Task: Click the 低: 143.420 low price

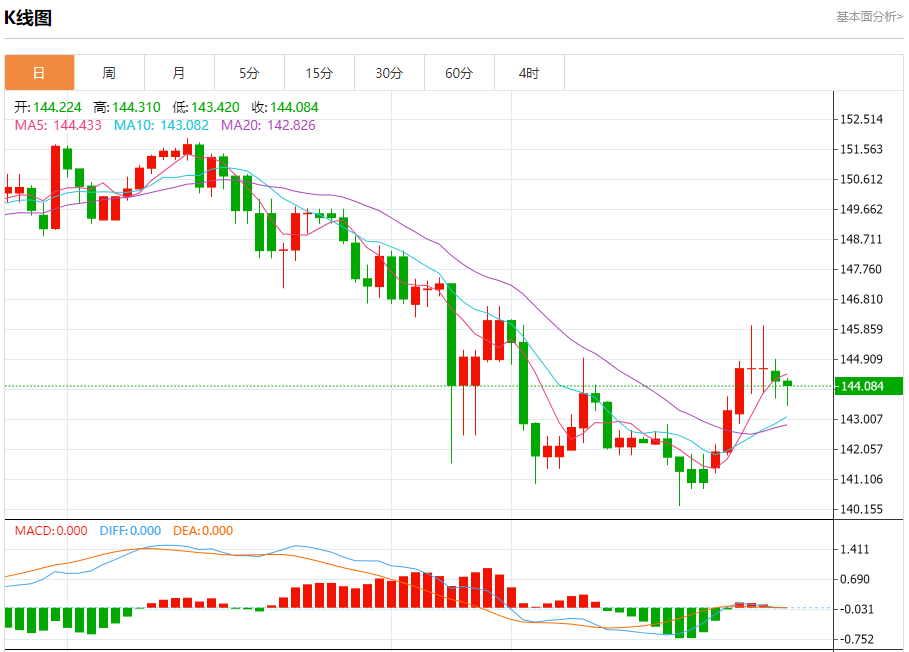Action: pos(206,107)
